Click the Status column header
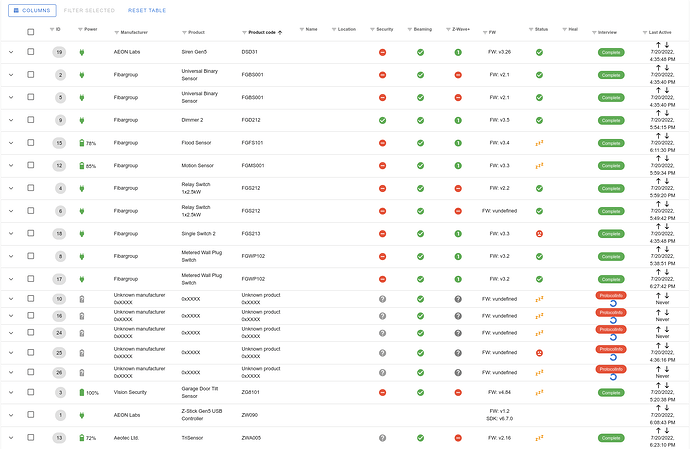 541,29
